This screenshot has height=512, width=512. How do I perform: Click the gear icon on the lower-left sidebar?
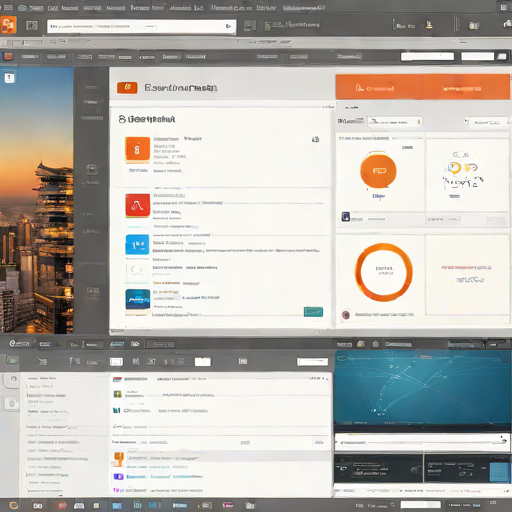click(x=12, y=404)
